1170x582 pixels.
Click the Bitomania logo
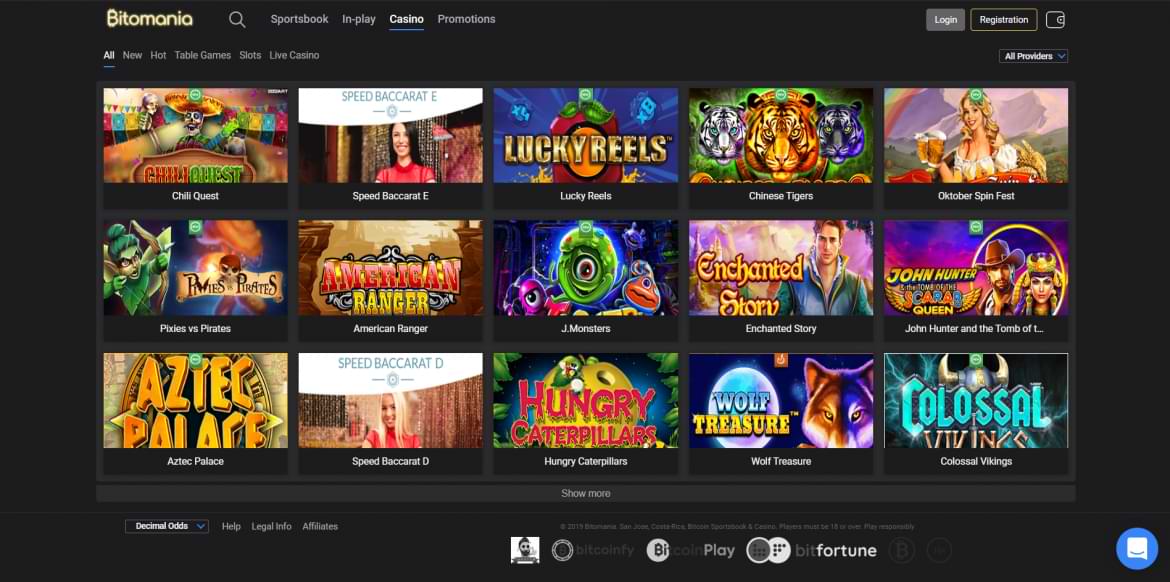click(149, 19)
